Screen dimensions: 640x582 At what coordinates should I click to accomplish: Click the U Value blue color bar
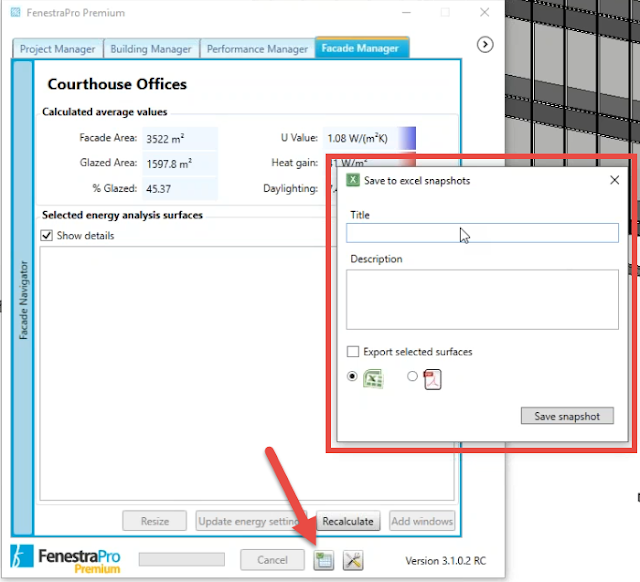pyautogui.click(x=407, y=138)
